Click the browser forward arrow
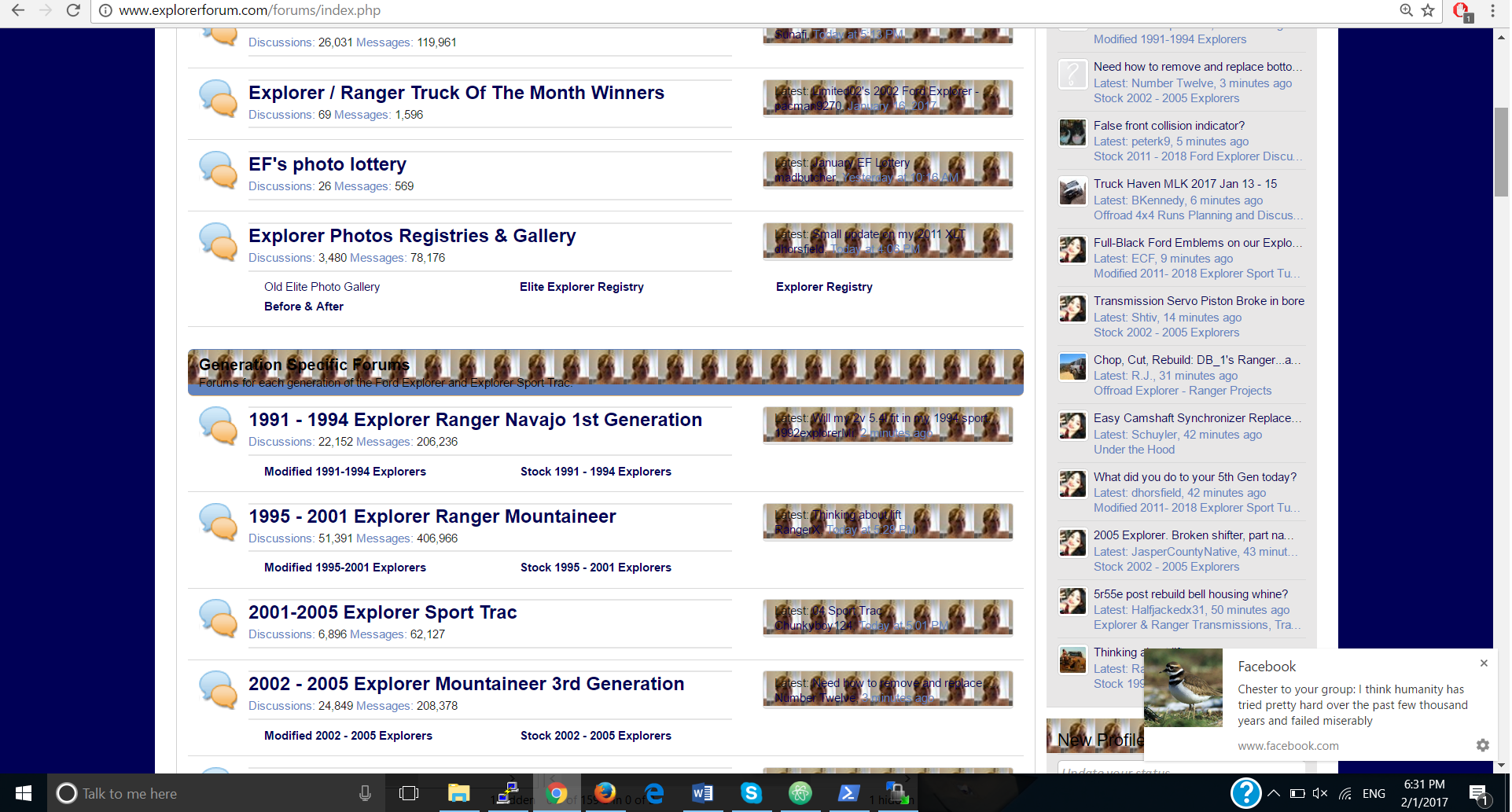Screen dimensions: 1512x812 coord(46,10)
